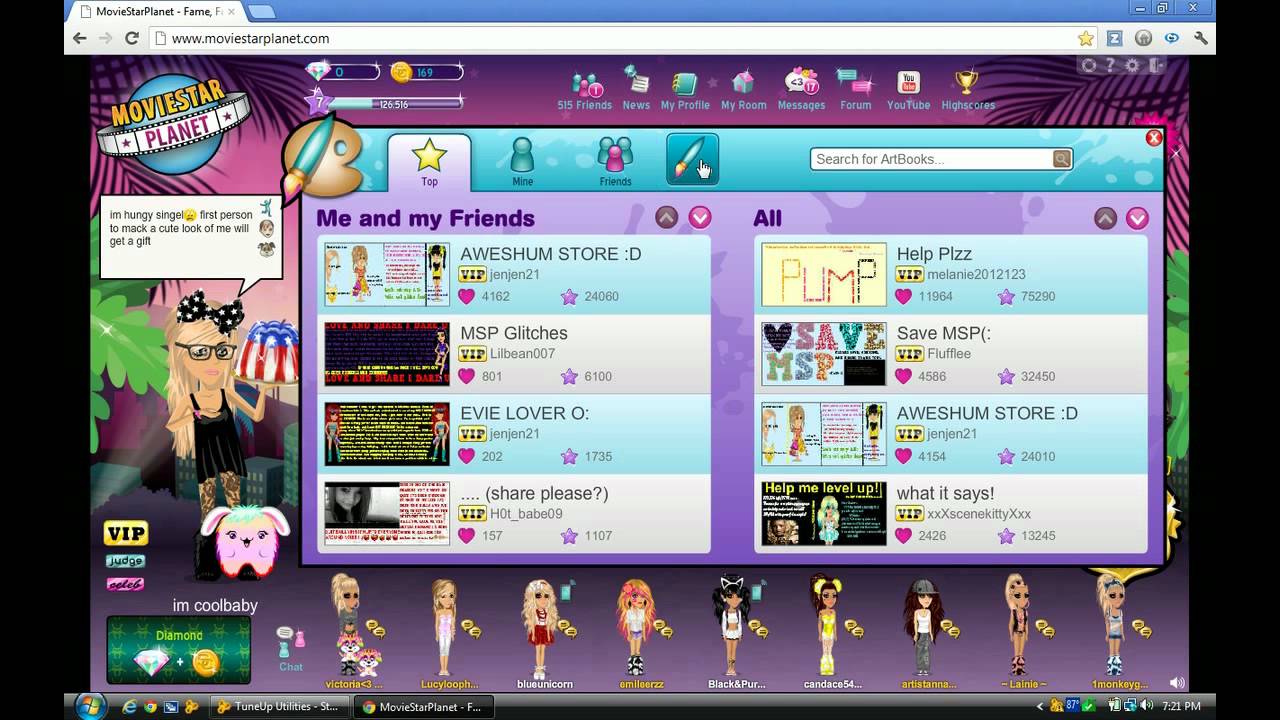Click the level progress bar showing 126,516

[395, 104]
